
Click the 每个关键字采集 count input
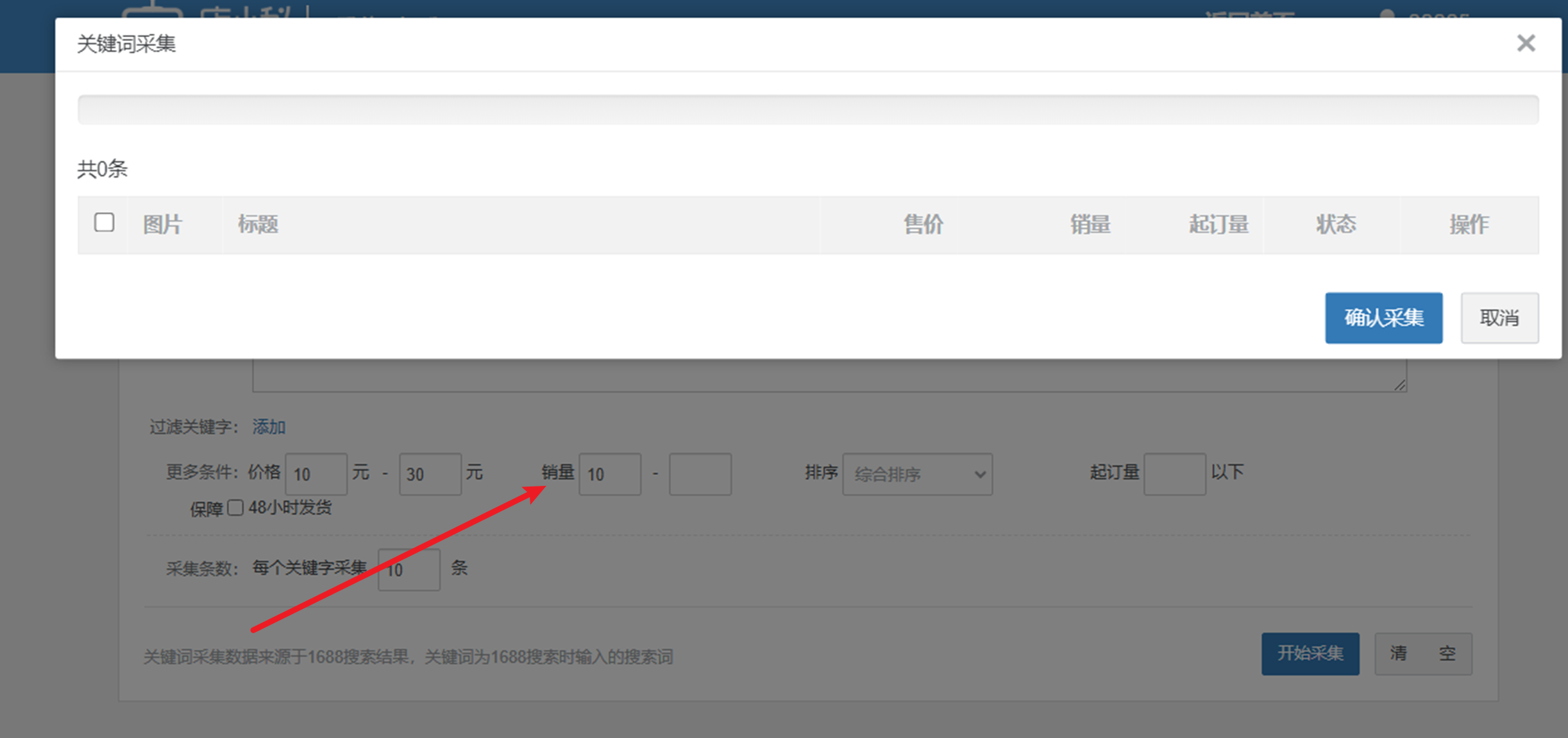[x=409, y=569]
